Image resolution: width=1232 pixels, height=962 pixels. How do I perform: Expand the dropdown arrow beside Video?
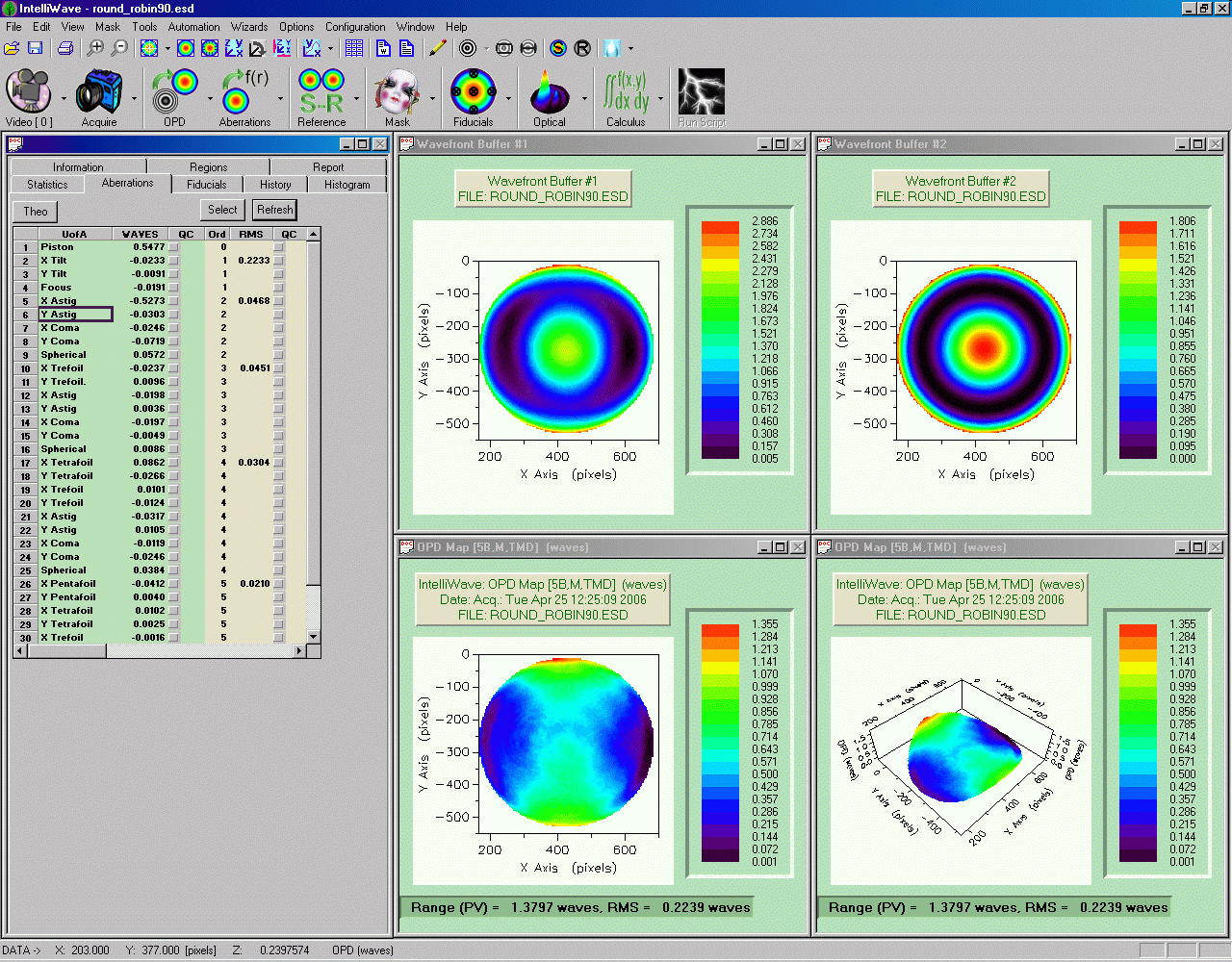(64, 98)
